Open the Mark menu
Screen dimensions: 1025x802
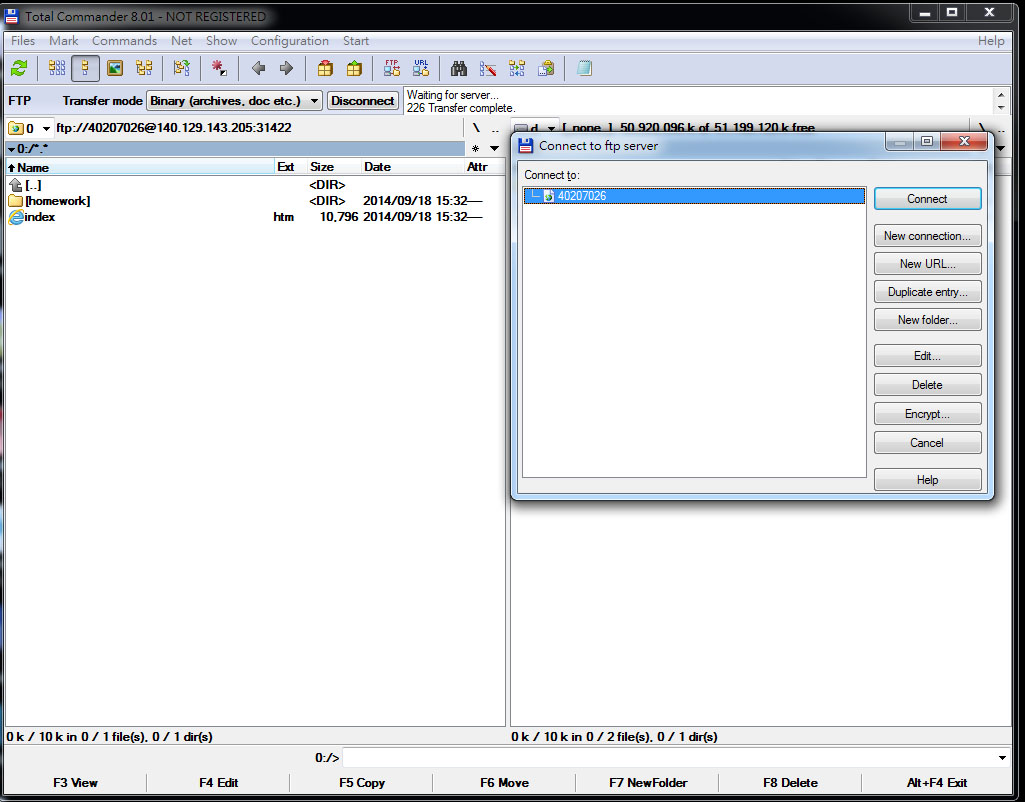click(63, 41)
